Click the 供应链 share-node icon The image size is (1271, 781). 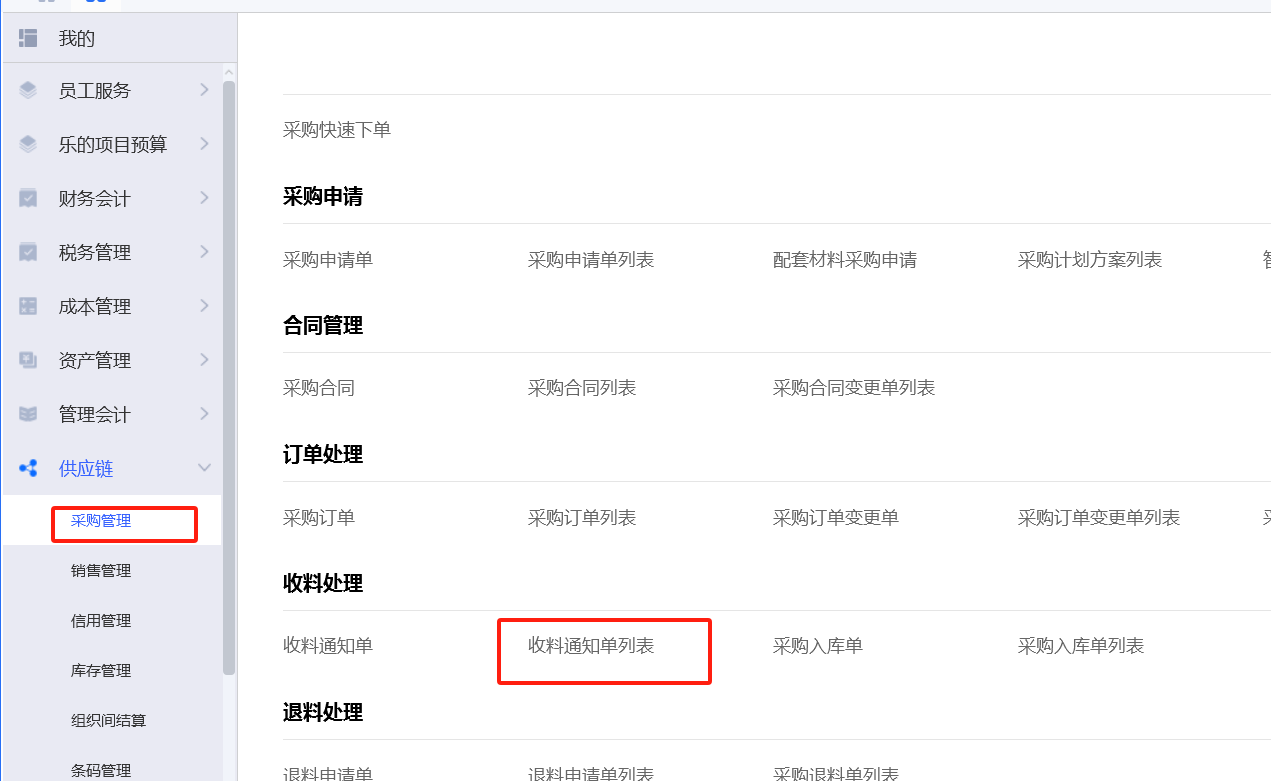click(28, 469)
